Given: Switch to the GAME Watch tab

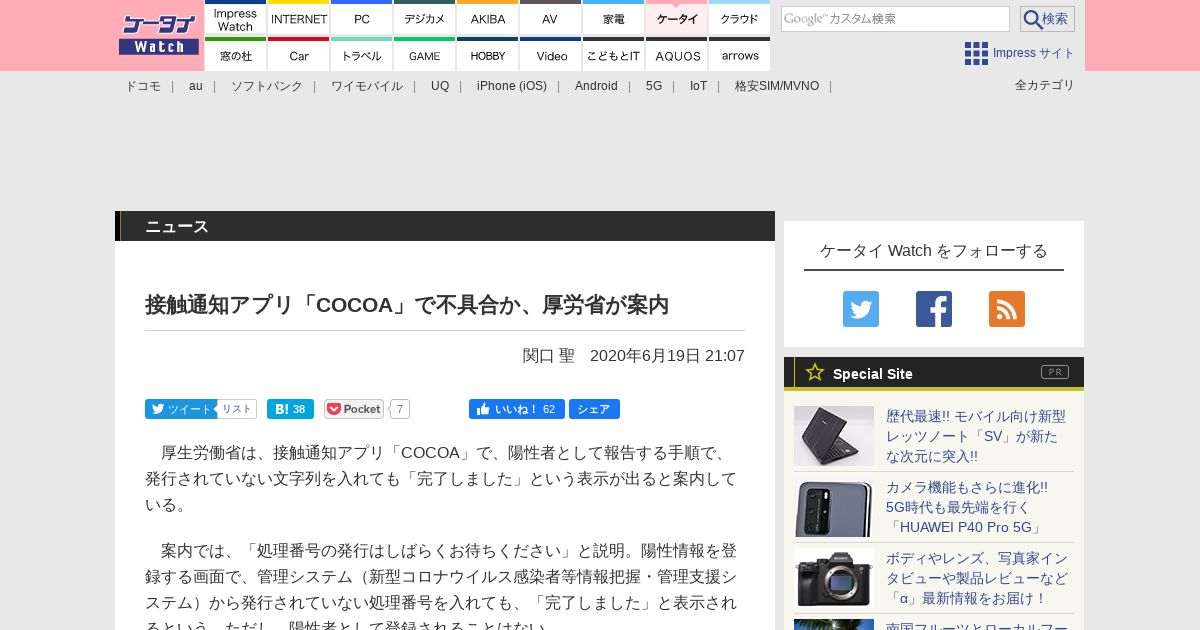Looking at the screenshot, I should point(425,55).
